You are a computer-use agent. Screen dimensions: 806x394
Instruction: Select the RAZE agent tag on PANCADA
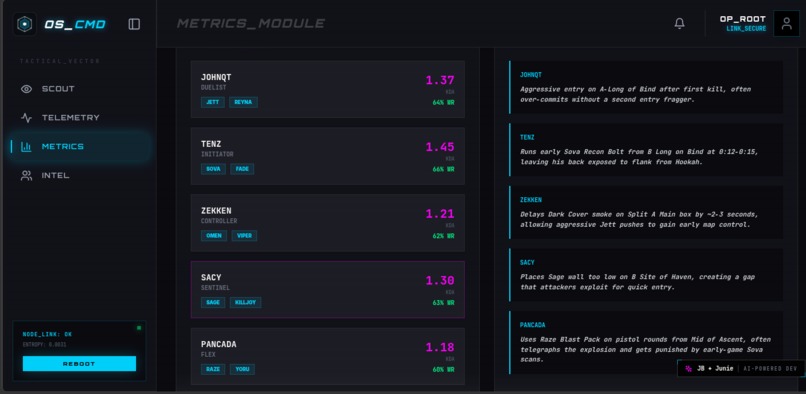(213, 369)
